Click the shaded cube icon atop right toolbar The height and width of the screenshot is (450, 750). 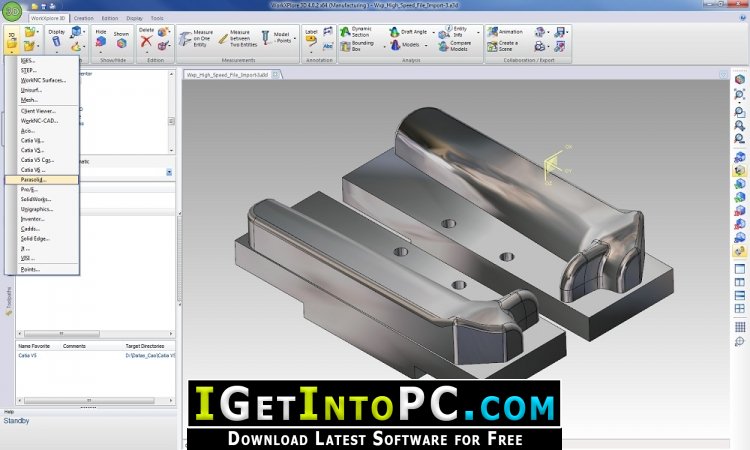point(740,79)
